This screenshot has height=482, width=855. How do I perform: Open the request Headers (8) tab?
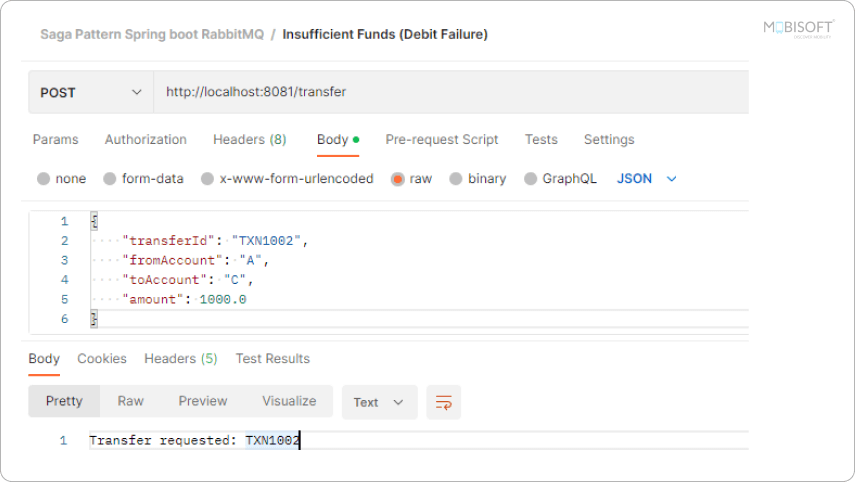click(250, 140)
